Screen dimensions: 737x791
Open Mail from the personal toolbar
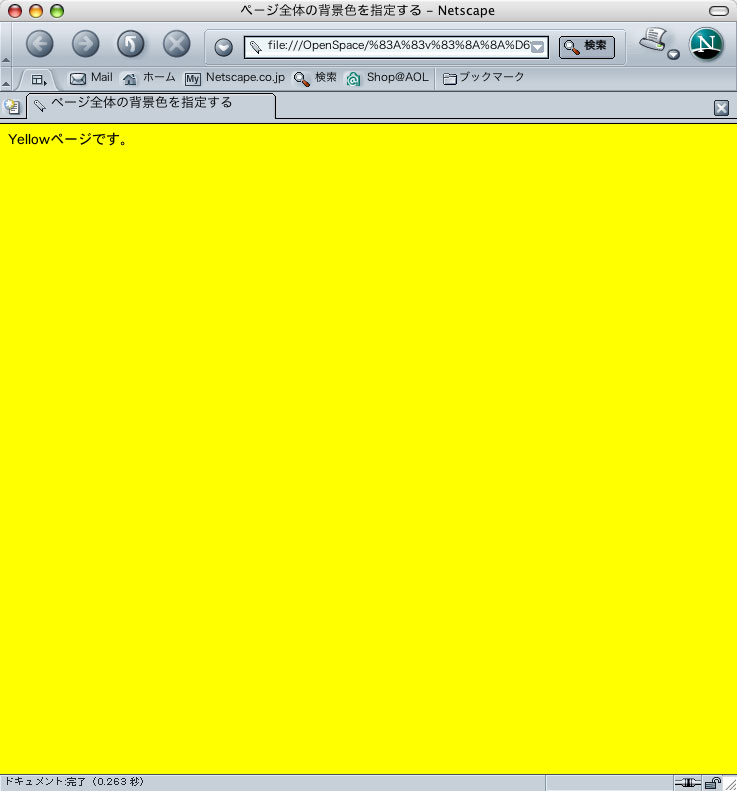(91, 78)
